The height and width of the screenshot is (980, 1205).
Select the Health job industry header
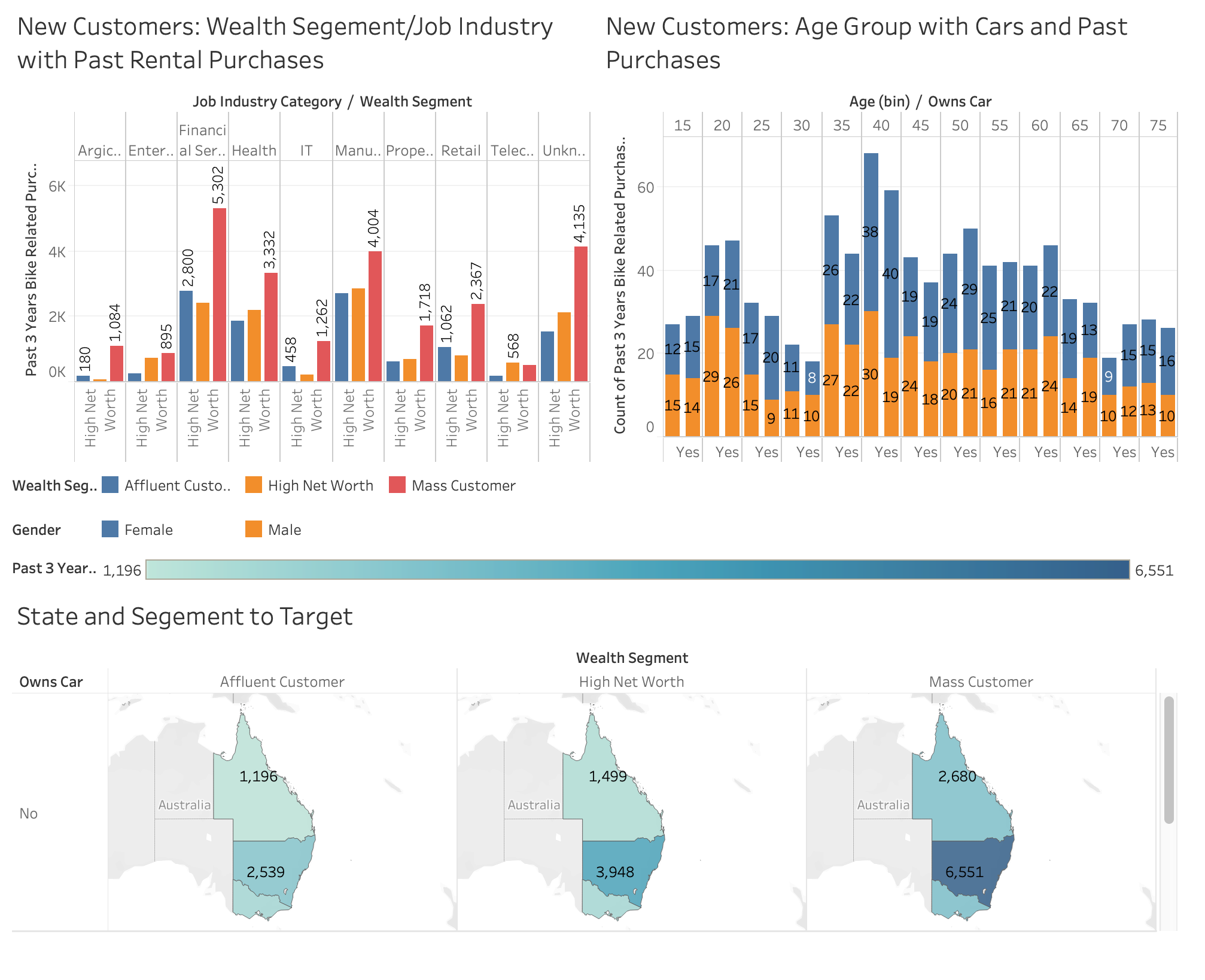(254, 151)
